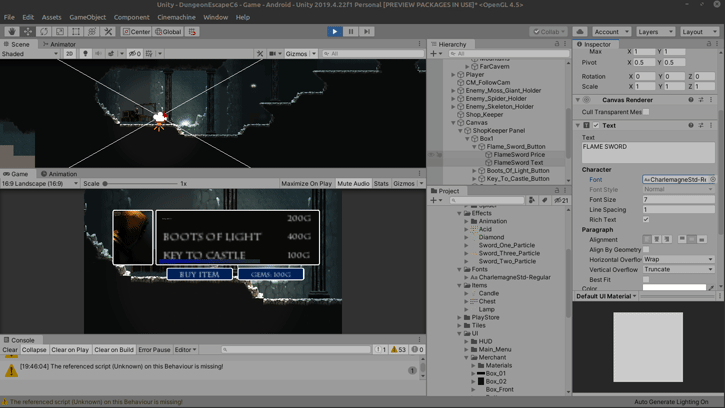The height and width of the screenshot is (408, 725).
Task: Toggle scene lighting with the bulb icon
Action: tap(85, 54)
